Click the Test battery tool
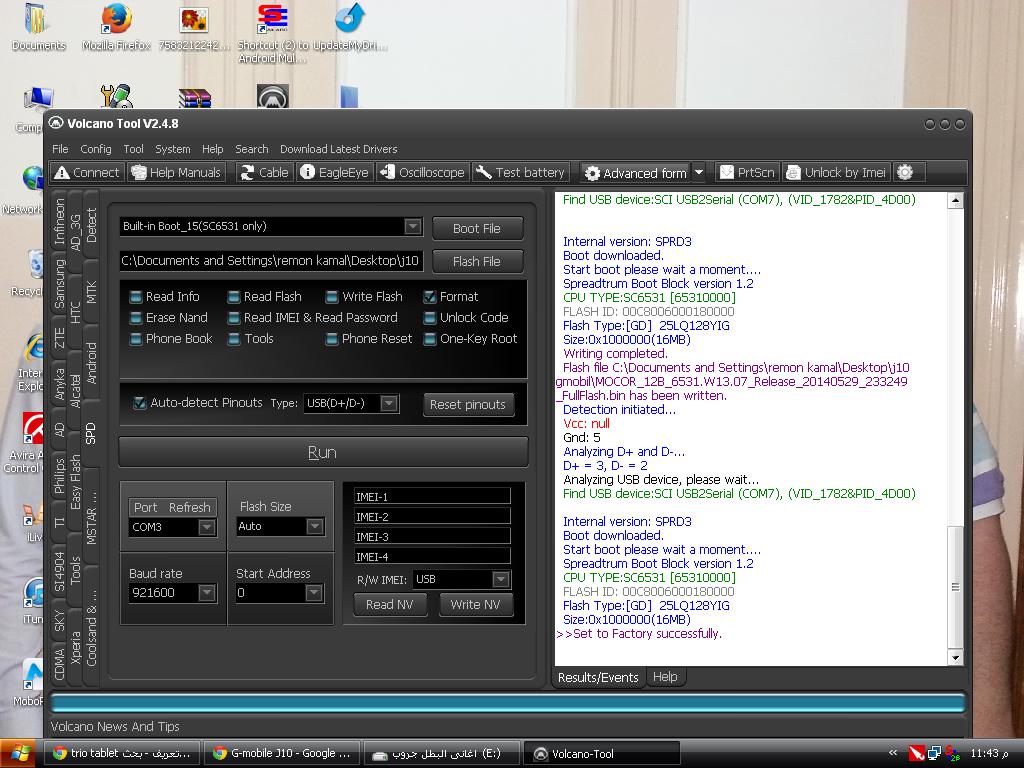Viewport: 1024px width, 768px height. click(520, 172)
